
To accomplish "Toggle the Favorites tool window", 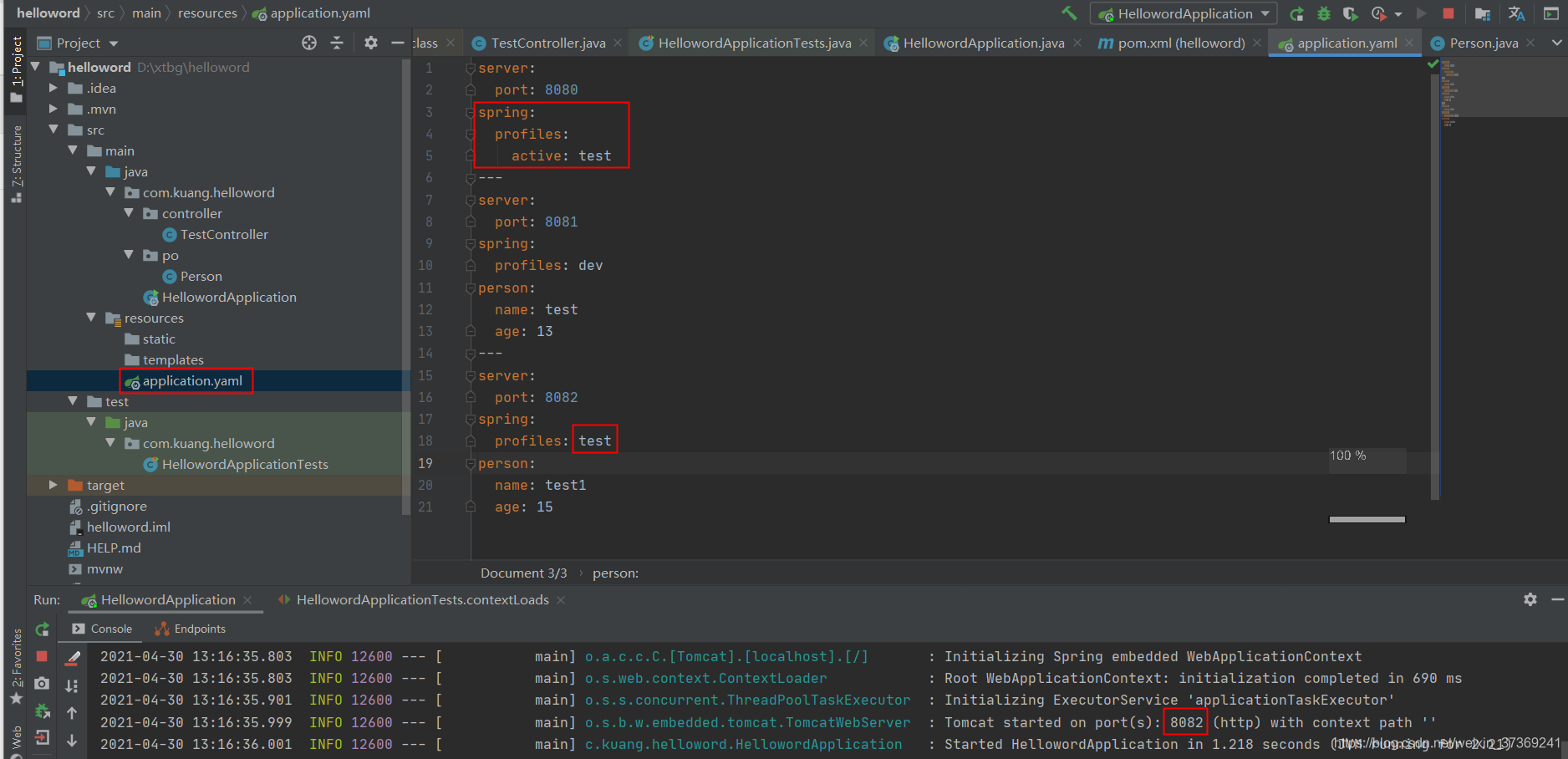I will pos(17,669).
